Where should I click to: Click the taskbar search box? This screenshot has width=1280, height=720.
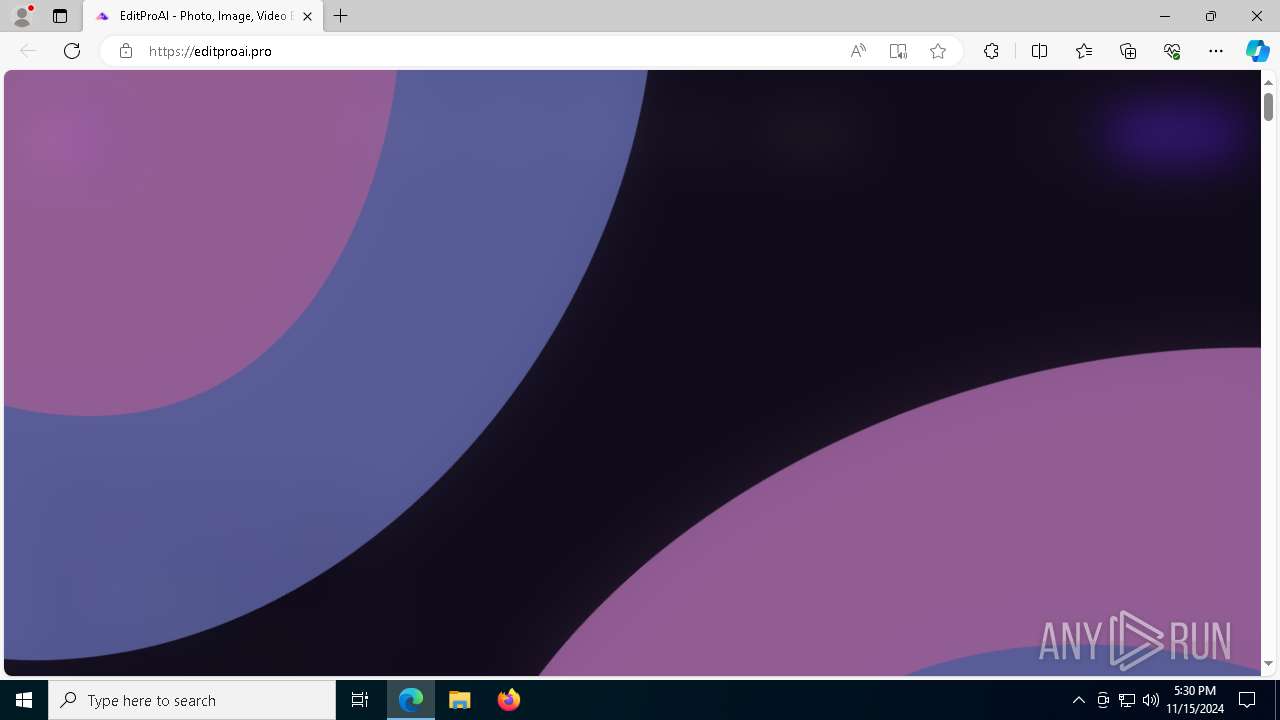[192, 700]
